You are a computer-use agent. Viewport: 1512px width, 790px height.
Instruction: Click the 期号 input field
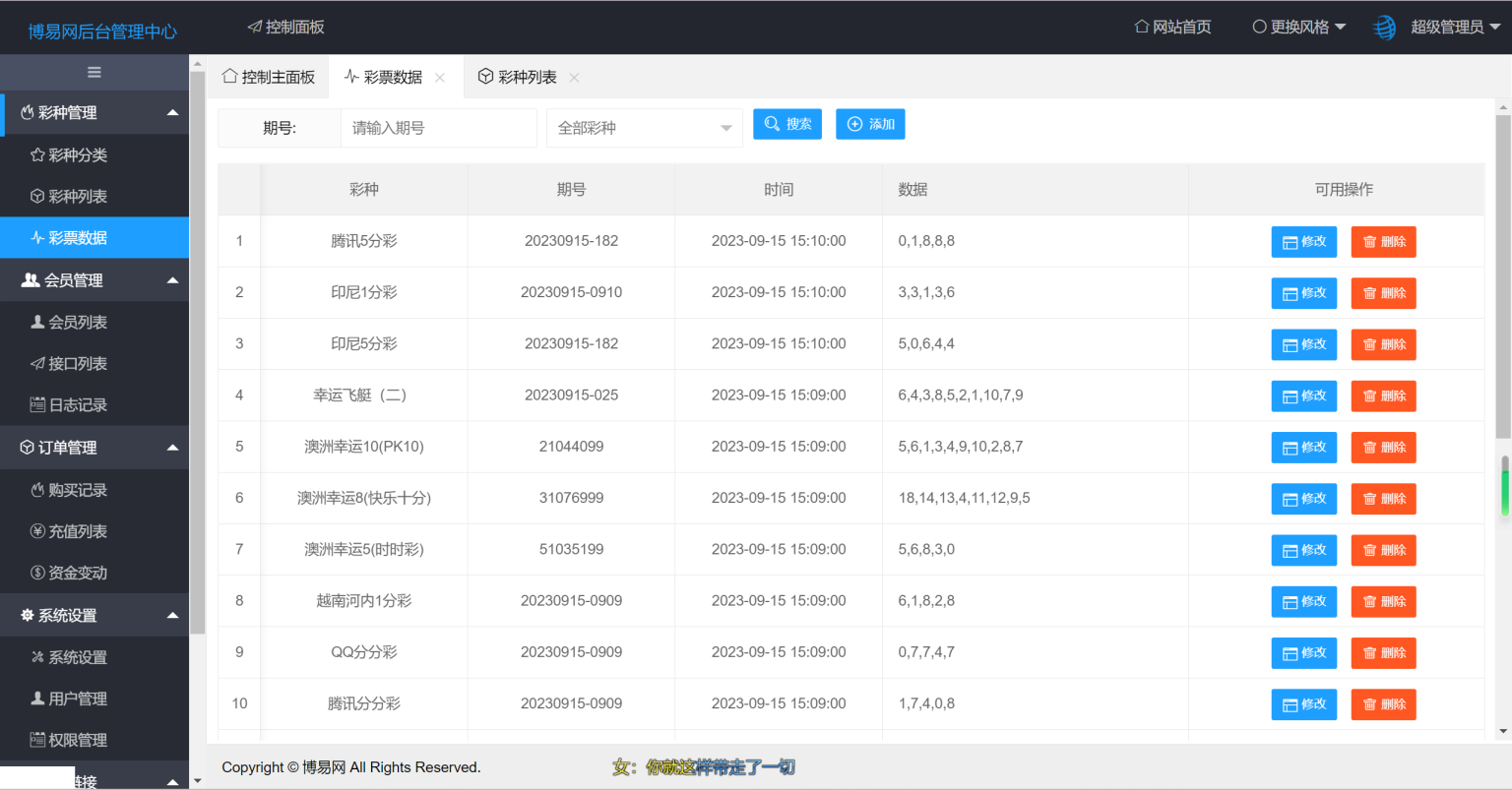(438, 128)
